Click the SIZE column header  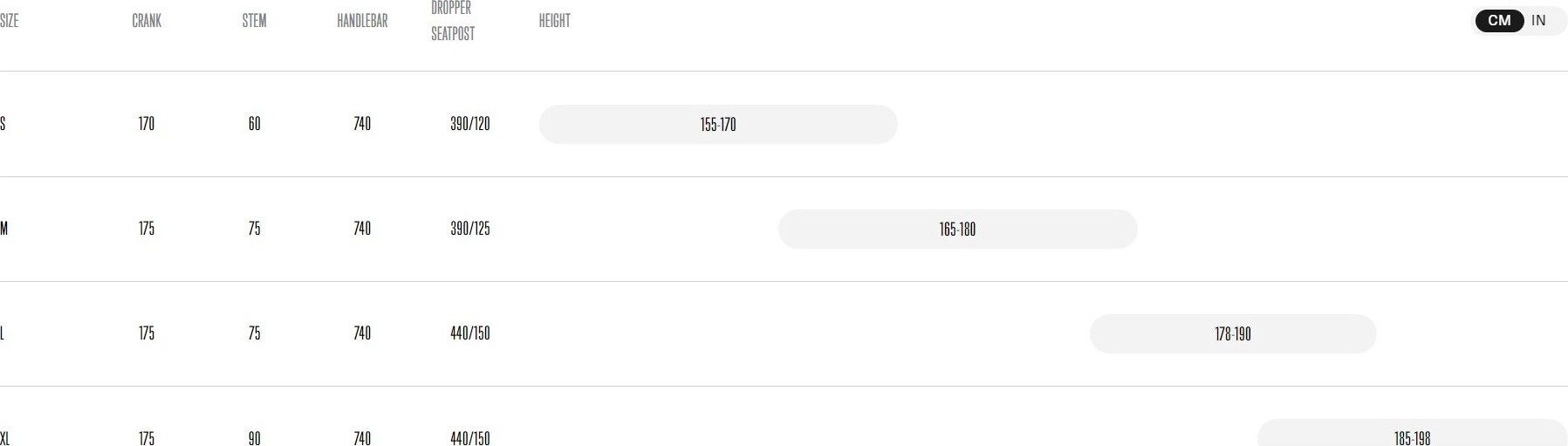(x=9, y=21)
